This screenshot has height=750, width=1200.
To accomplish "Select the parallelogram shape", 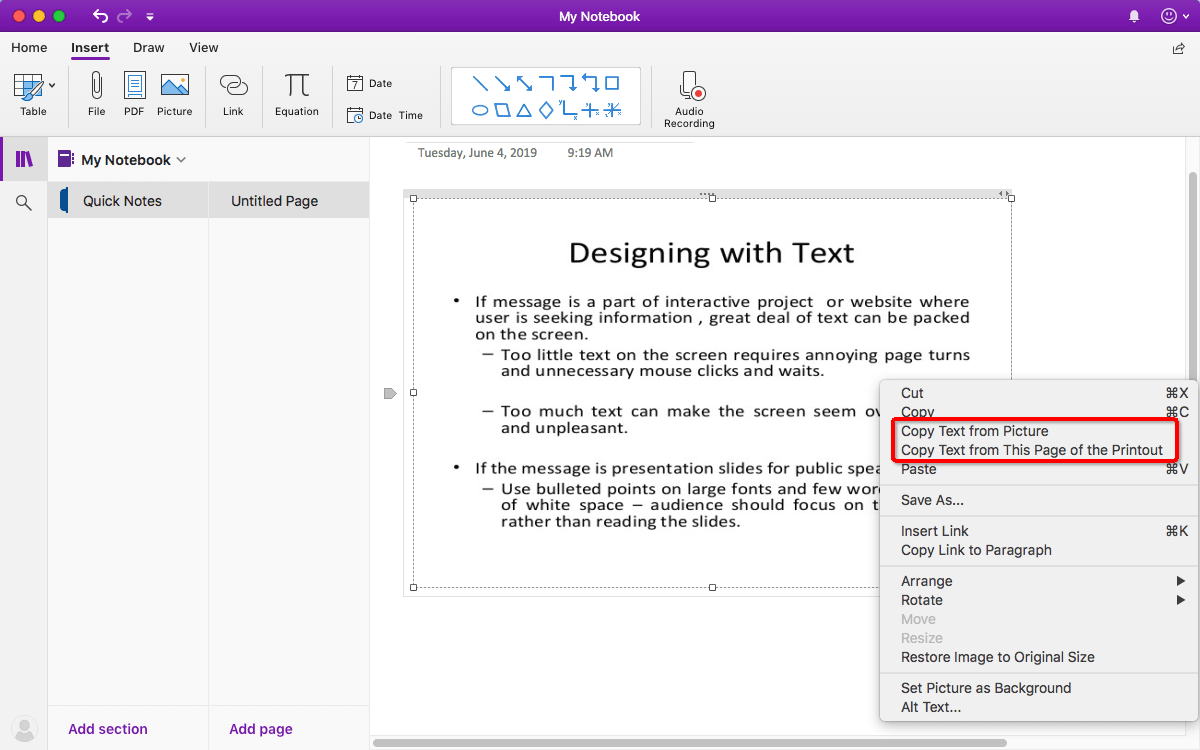I will coord(502,110).
